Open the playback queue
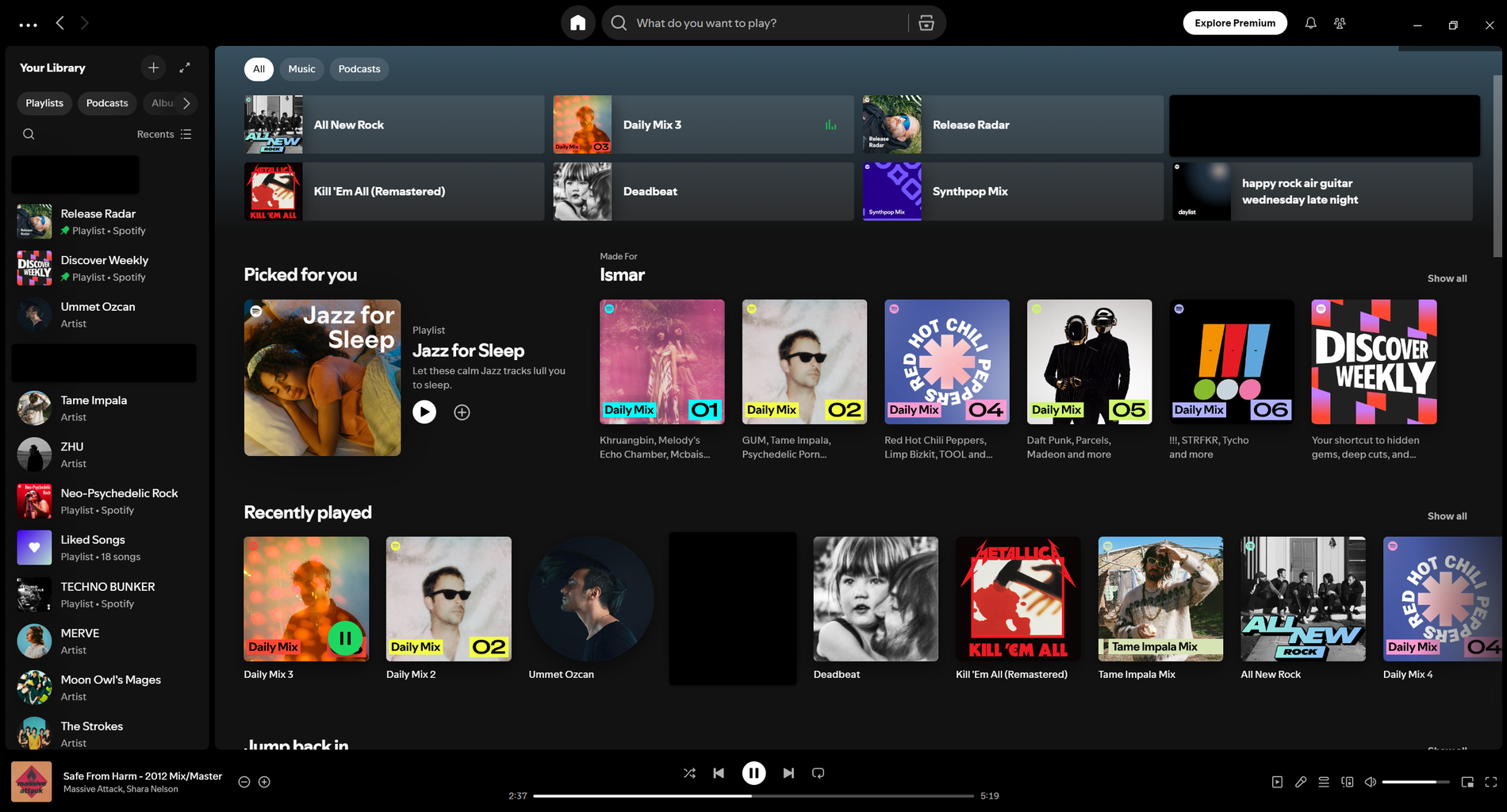Screen dimensions: 1507x812 coord(1323,781)
